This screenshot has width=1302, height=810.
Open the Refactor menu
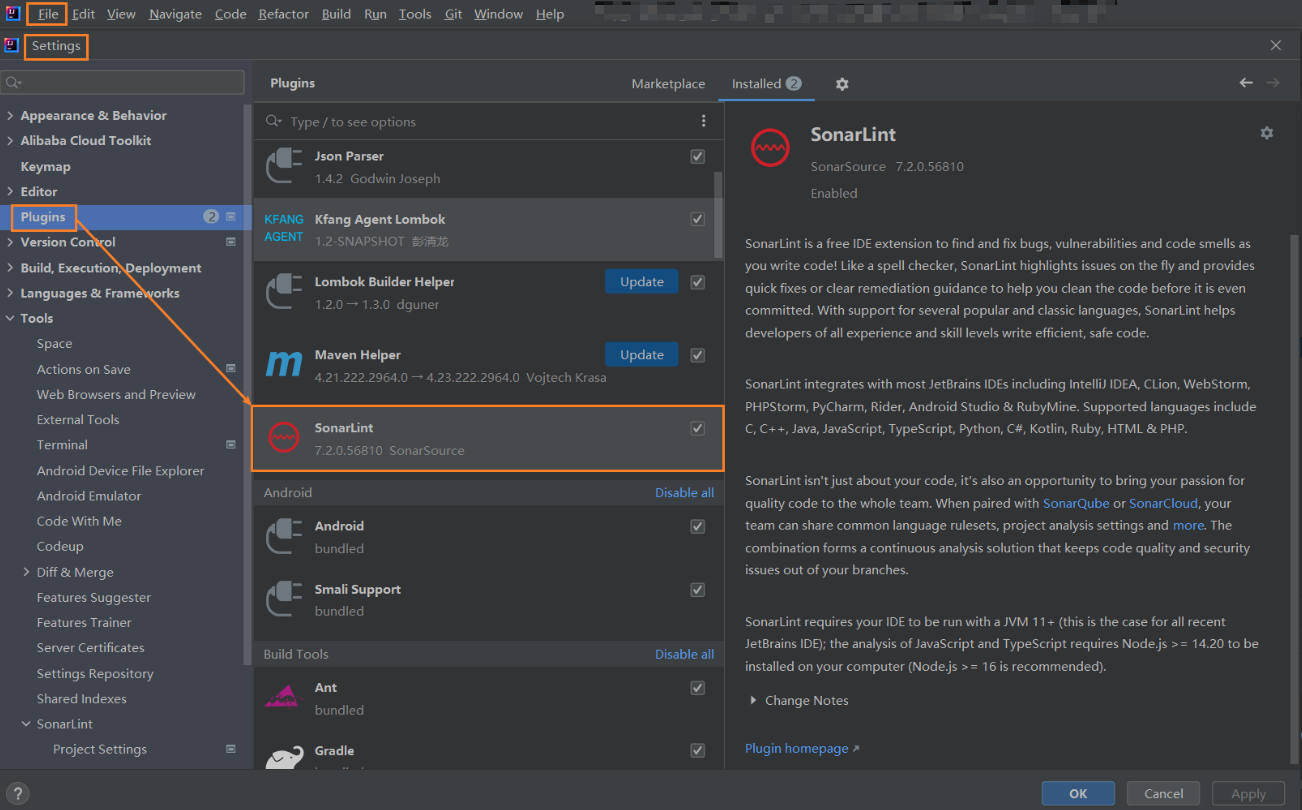(283, 14)
